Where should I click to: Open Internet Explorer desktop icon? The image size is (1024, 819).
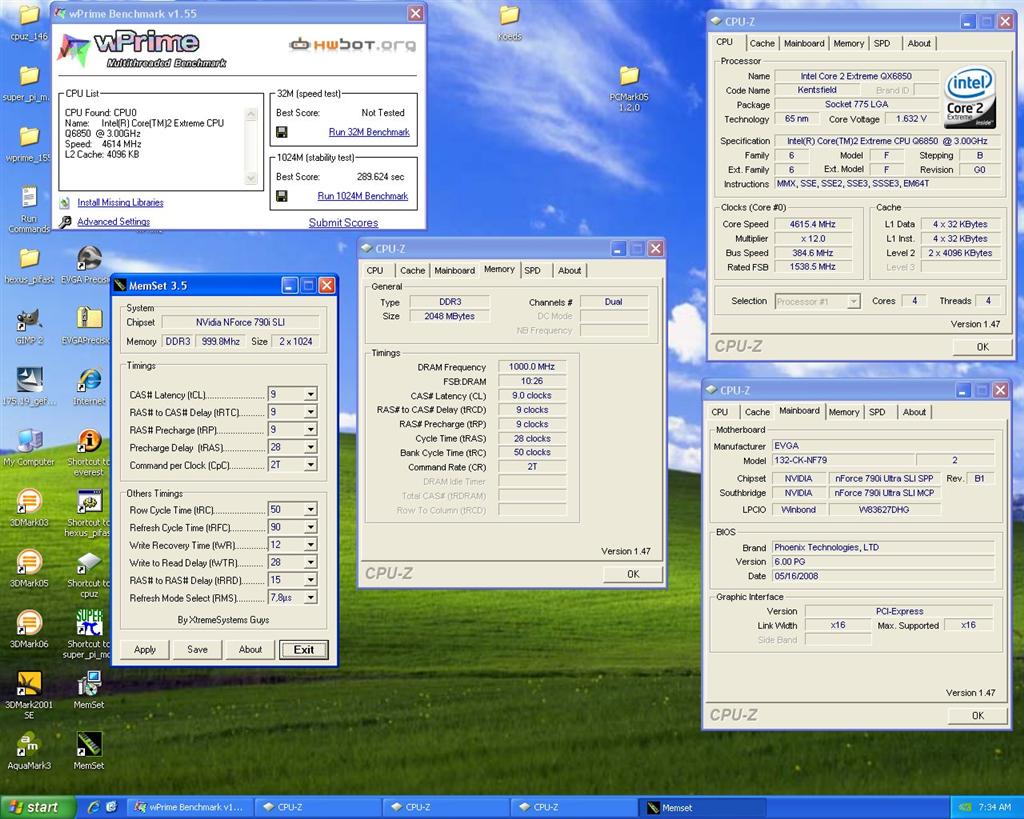[89, 380]
